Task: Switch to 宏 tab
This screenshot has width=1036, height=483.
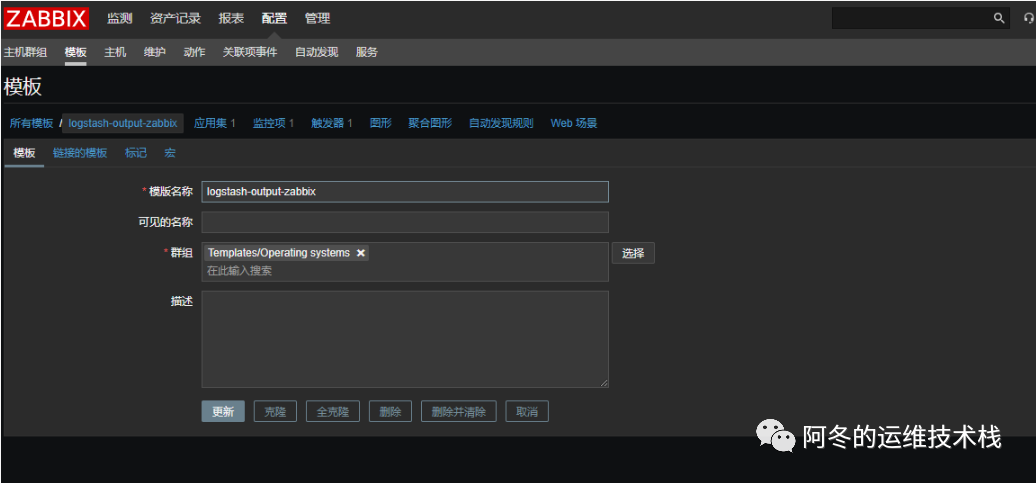Action: point(170,153)
